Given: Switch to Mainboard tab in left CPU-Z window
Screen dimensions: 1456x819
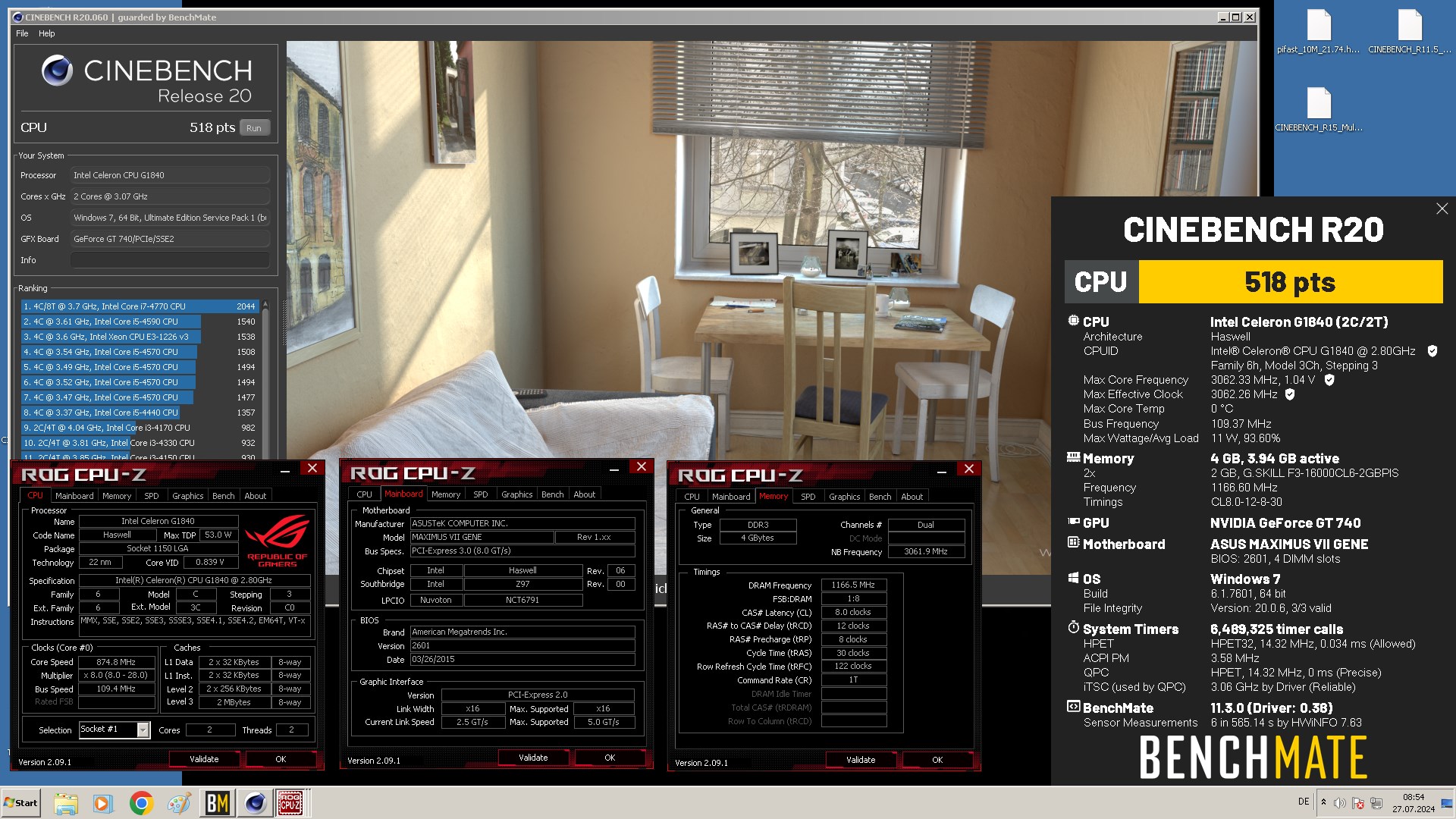Looking at the screenshot, I should [74, 496].
